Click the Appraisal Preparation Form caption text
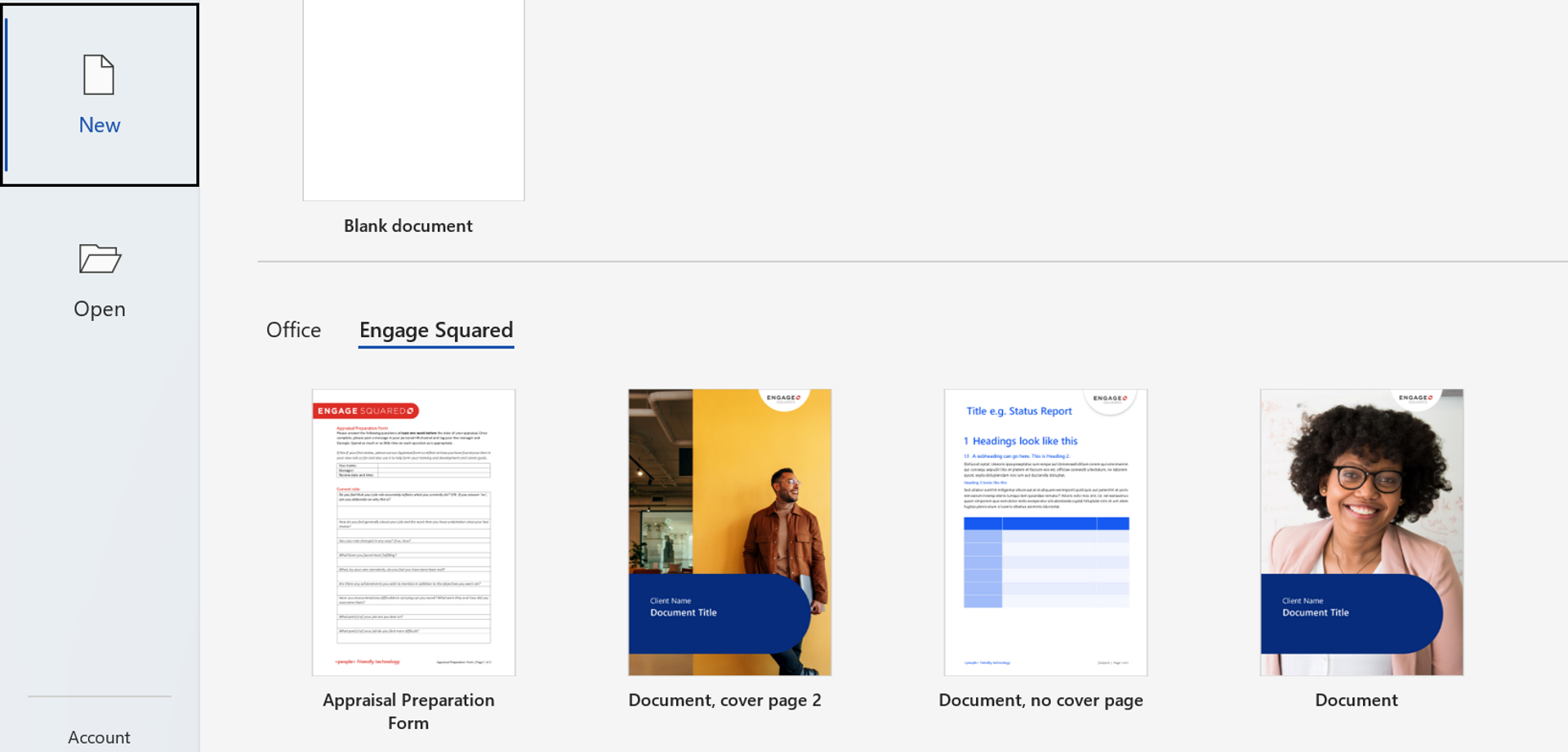1568x752 pixels. [408, 711]
